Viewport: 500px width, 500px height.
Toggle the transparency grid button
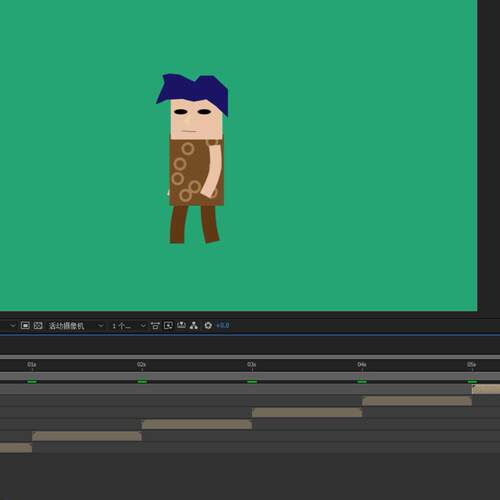(38, 325)
